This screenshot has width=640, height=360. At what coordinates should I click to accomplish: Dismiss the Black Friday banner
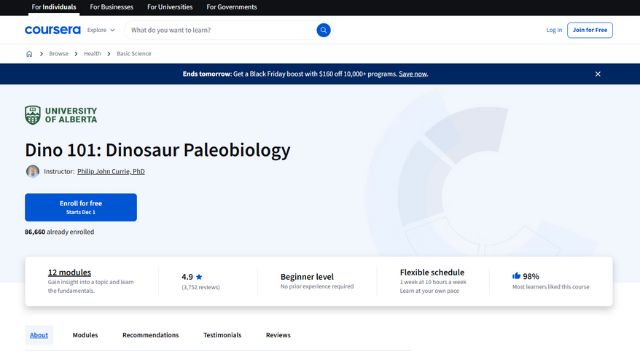tap(598, 74)
